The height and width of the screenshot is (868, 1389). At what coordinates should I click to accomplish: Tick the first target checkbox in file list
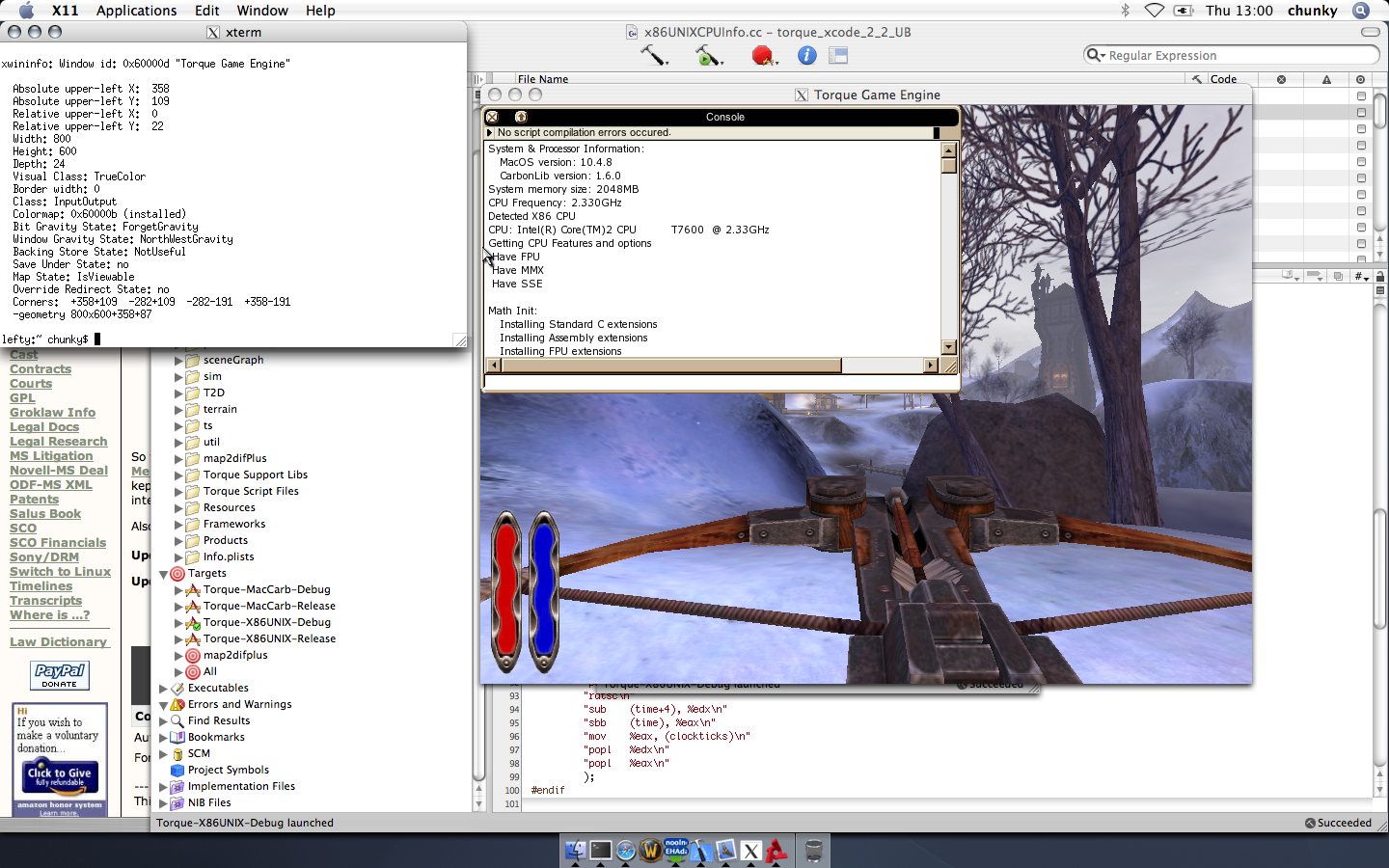1361,96
